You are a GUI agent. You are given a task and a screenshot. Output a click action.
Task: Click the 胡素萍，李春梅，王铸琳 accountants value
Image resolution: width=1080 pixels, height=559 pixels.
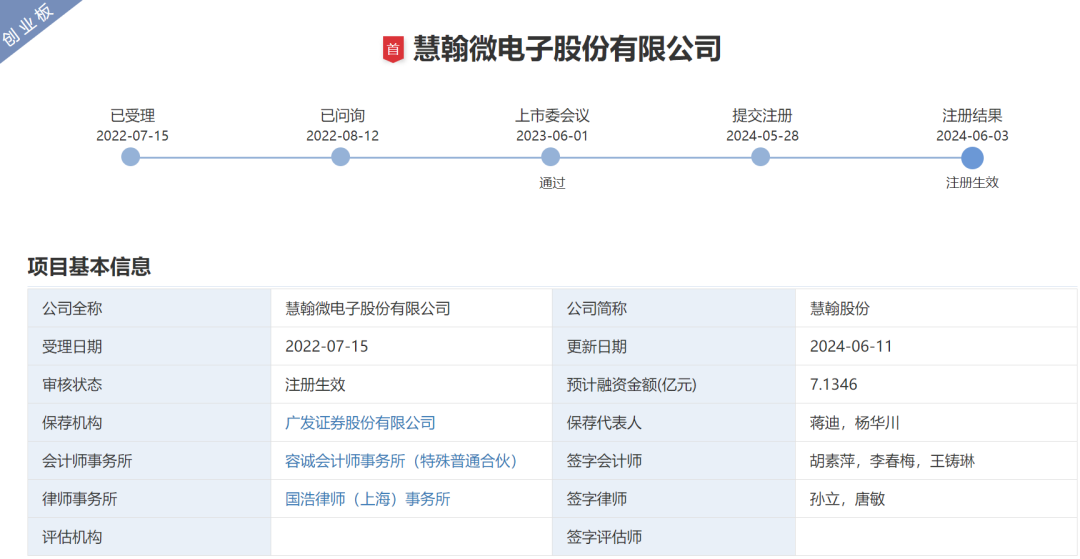893,461
